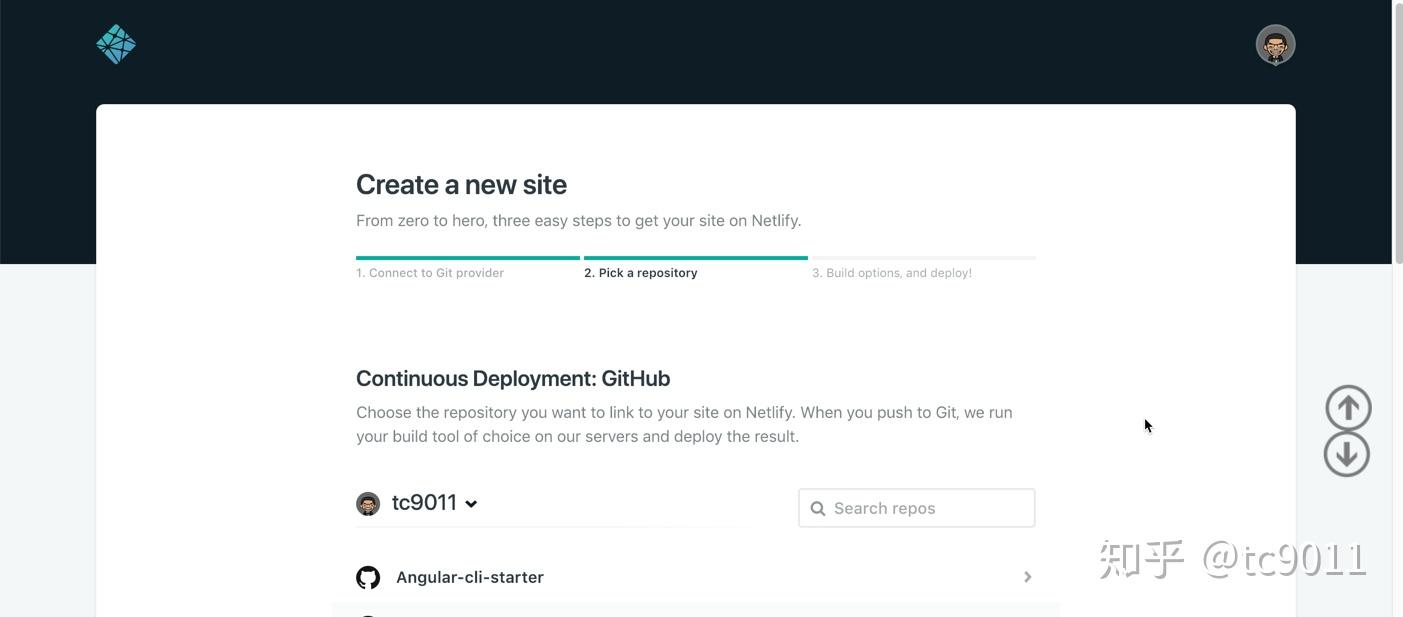The image size is (1403, 617).
Task: Expand the tc9011 account dropdown caret
Action: tap(471, 504)
